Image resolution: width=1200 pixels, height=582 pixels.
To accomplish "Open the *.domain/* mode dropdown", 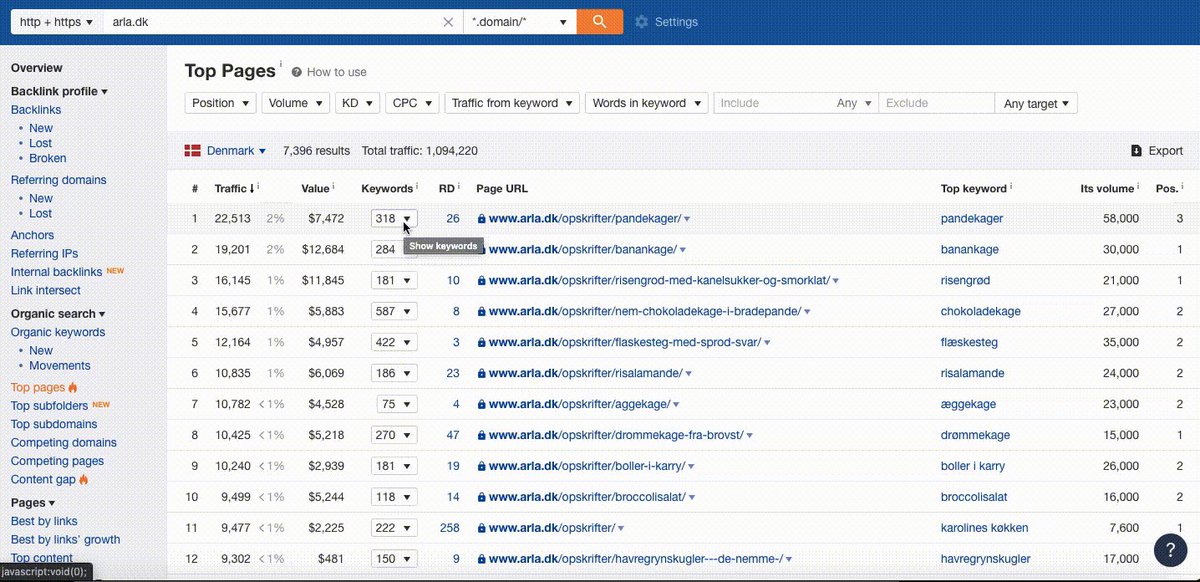I will point(520,21).
